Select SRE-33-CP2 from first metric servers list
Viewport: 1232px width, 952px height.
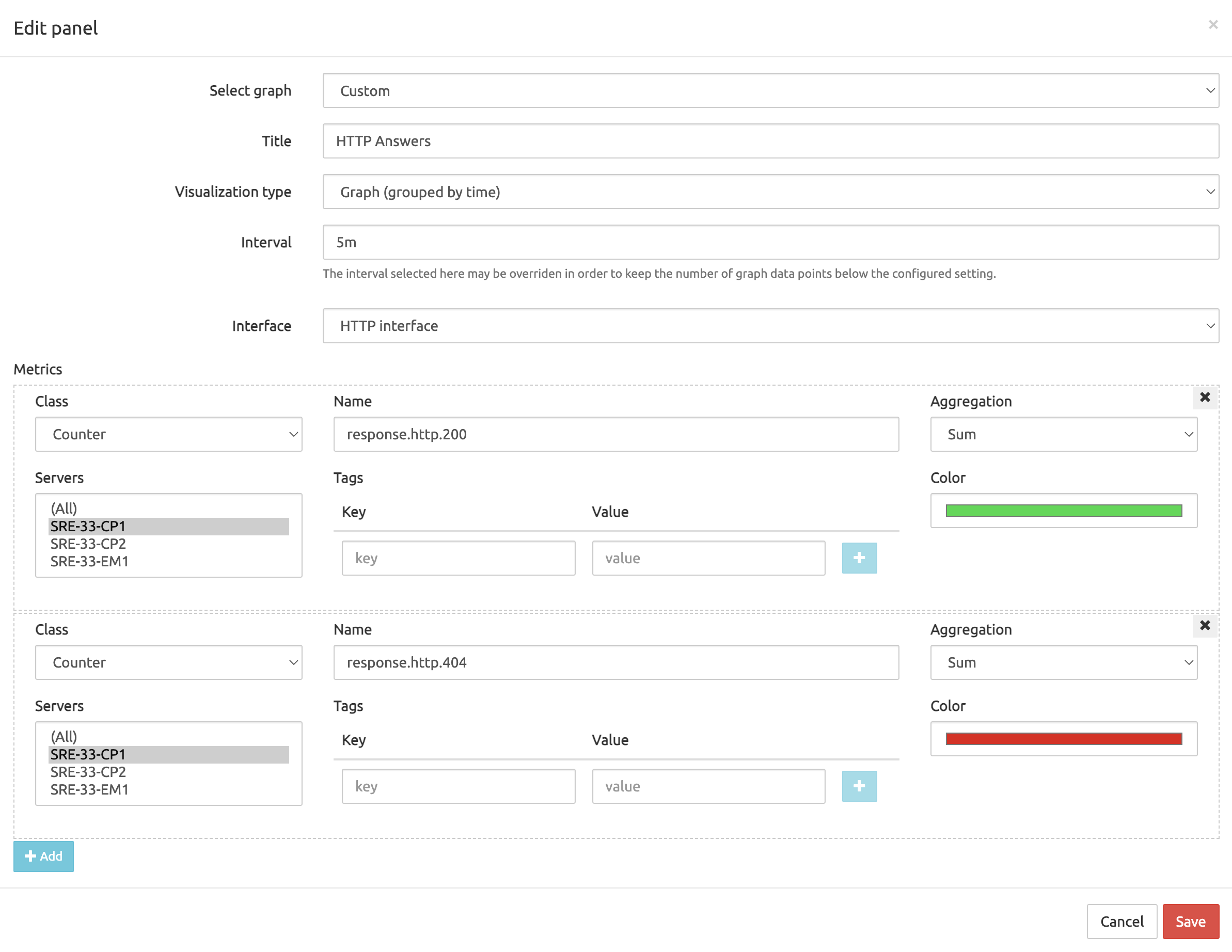tap(88, 543)
